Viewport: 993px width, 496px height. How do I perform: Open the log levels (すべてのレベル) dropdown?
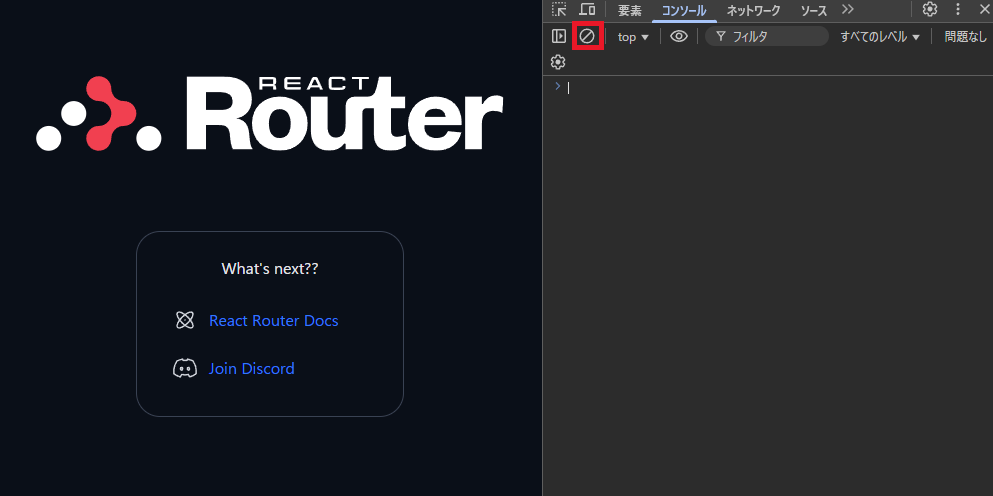point(880,37)
